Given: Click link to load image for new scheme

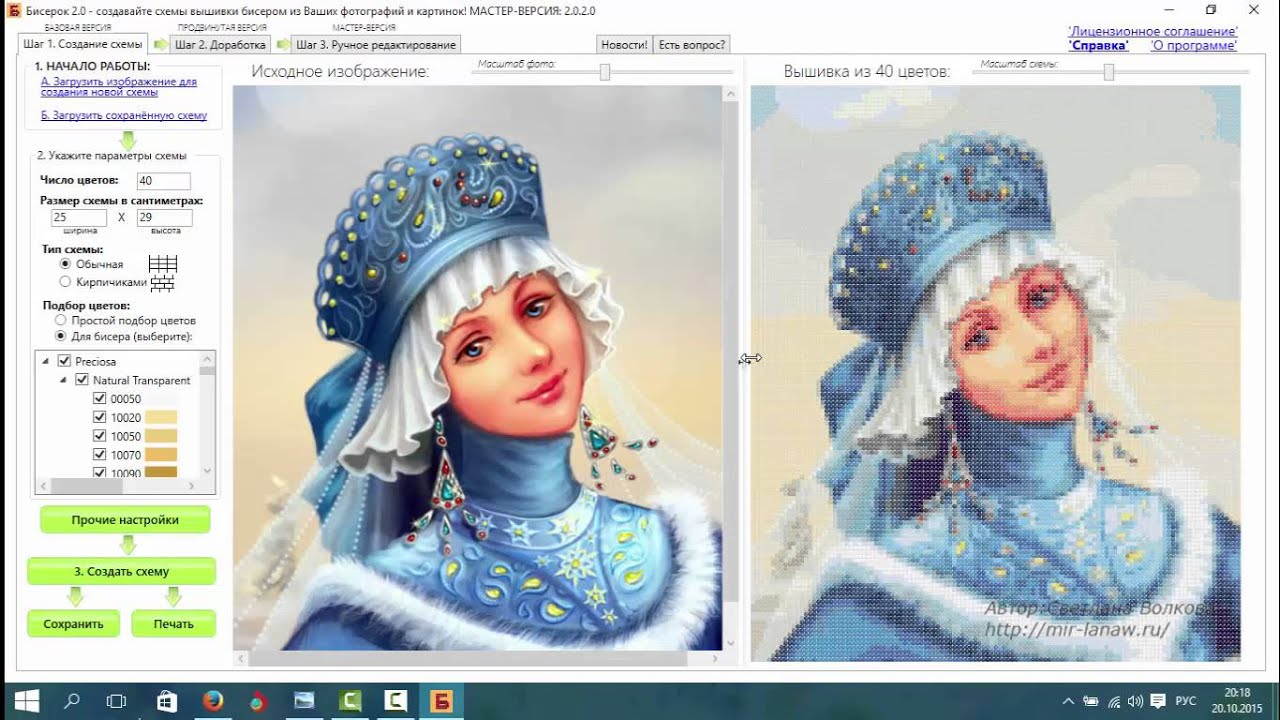Looking at the screenshot, I should pos(119,87).
